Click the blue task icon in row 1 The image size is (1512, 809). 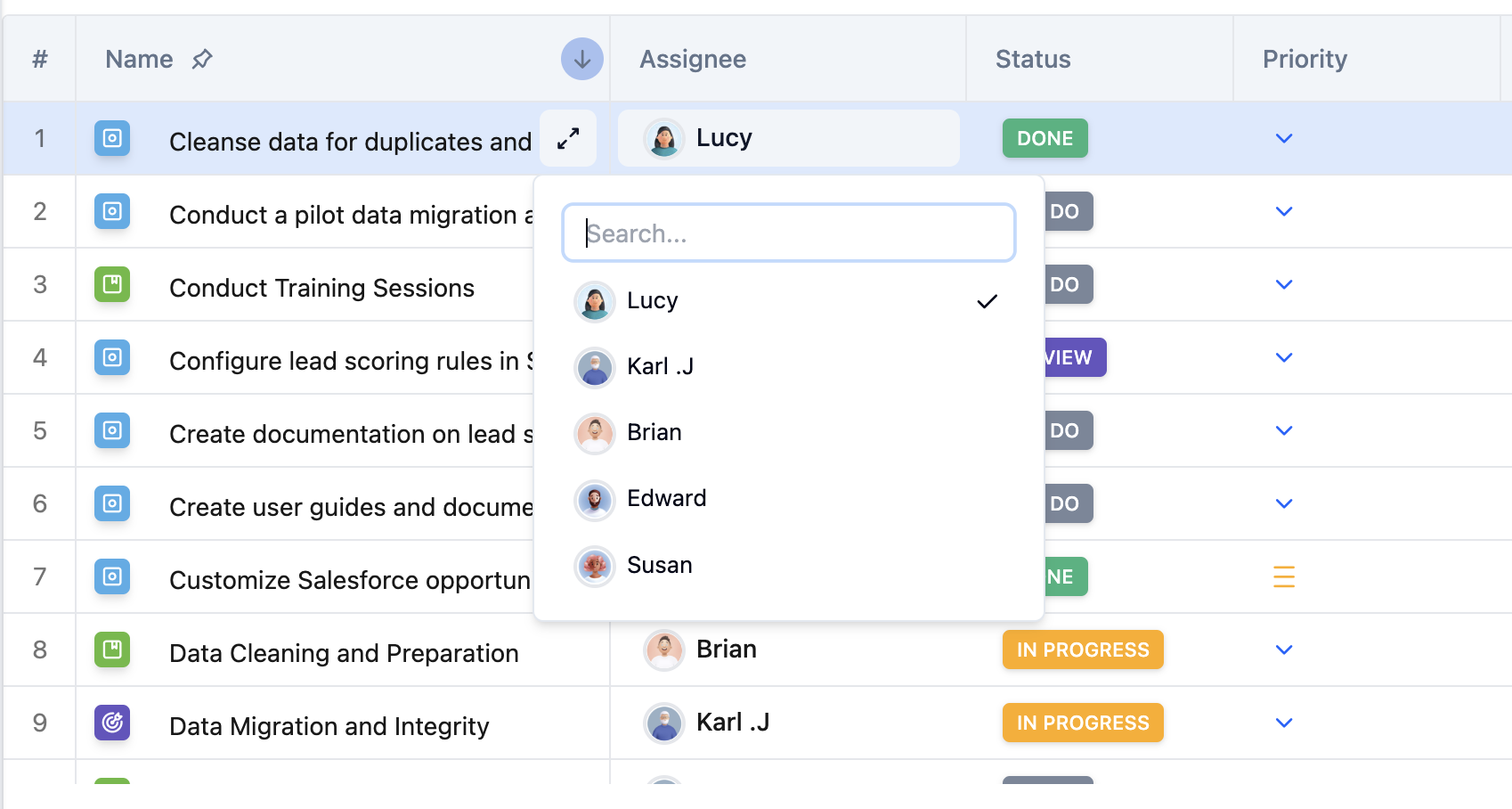pos(112,138)
